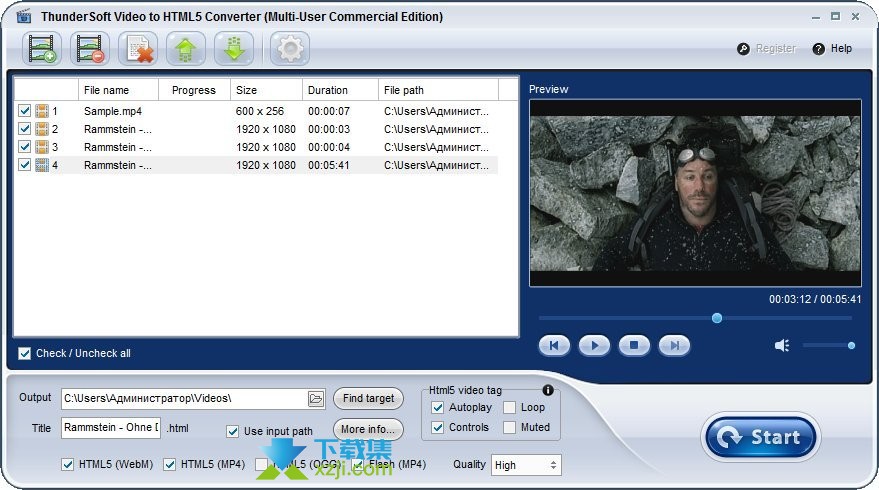The width and height of the screenshot is (879, 490).
Task: Click the File name column header
Action: pos(118,90)
